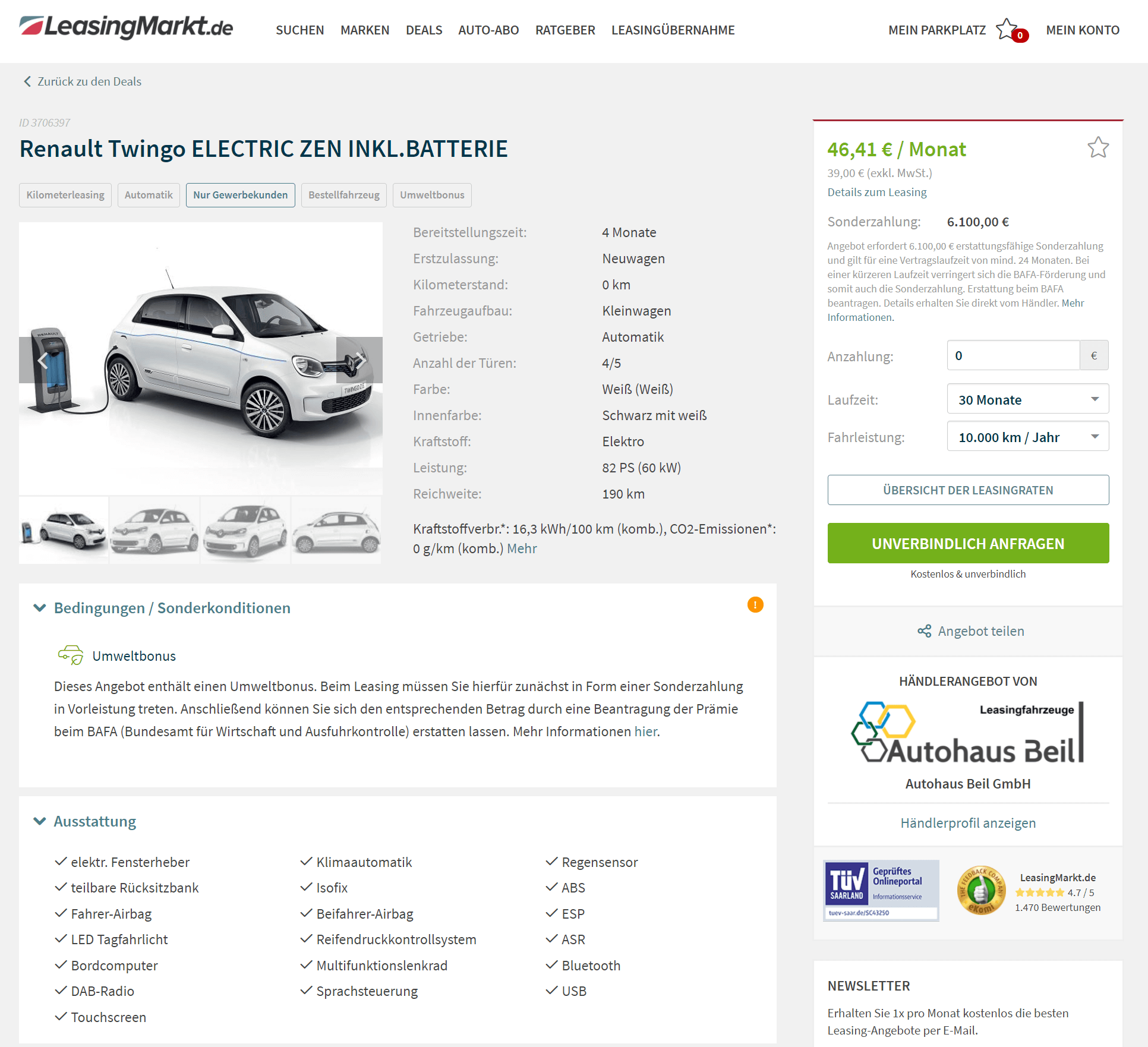Show previous car image with left arrow
Viewport: 1148px width, 1047px height.
[x=42, y=360]
